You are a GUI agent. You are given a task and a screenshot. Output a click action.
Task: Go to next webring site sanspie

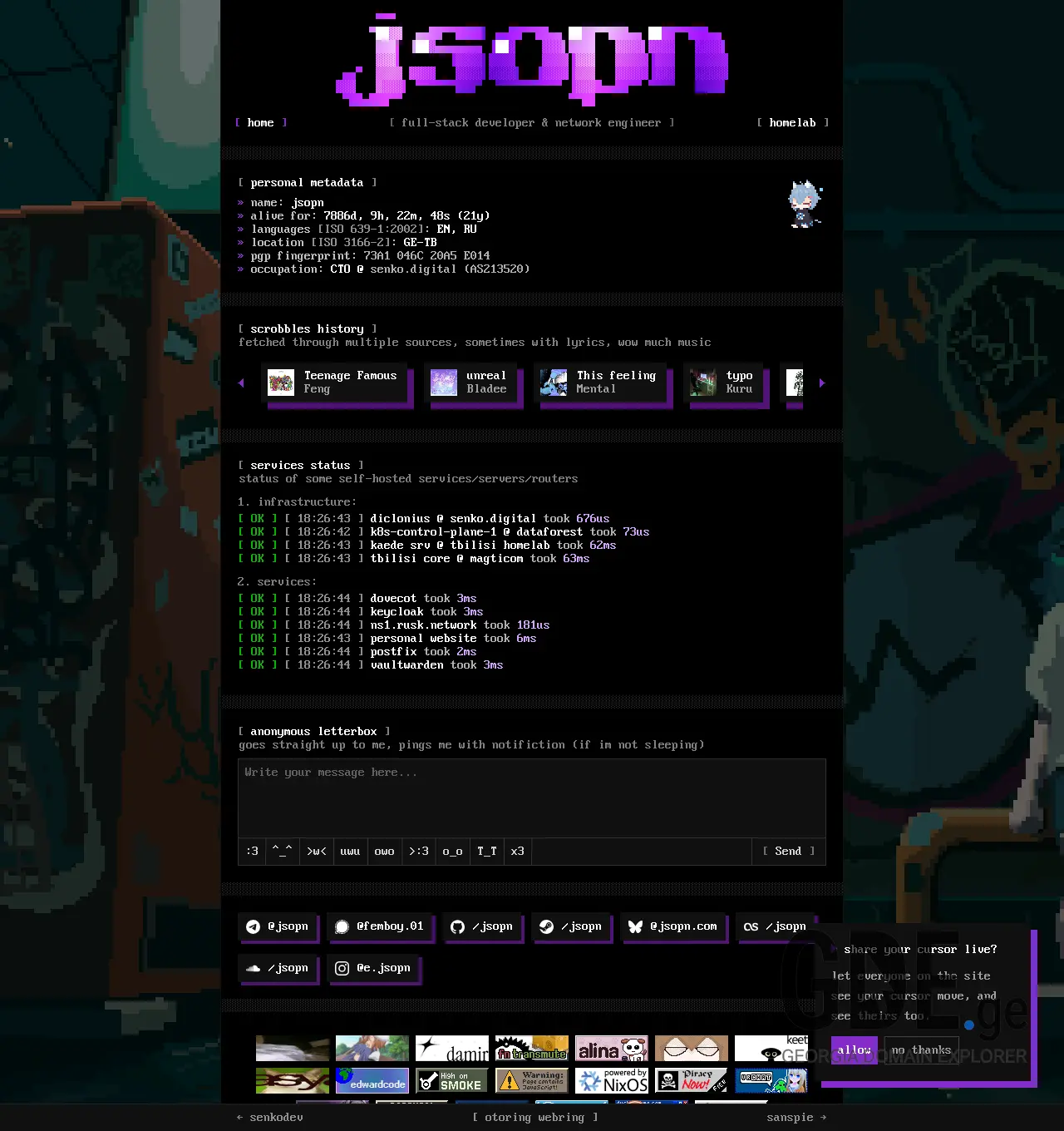pos(796,1118)
